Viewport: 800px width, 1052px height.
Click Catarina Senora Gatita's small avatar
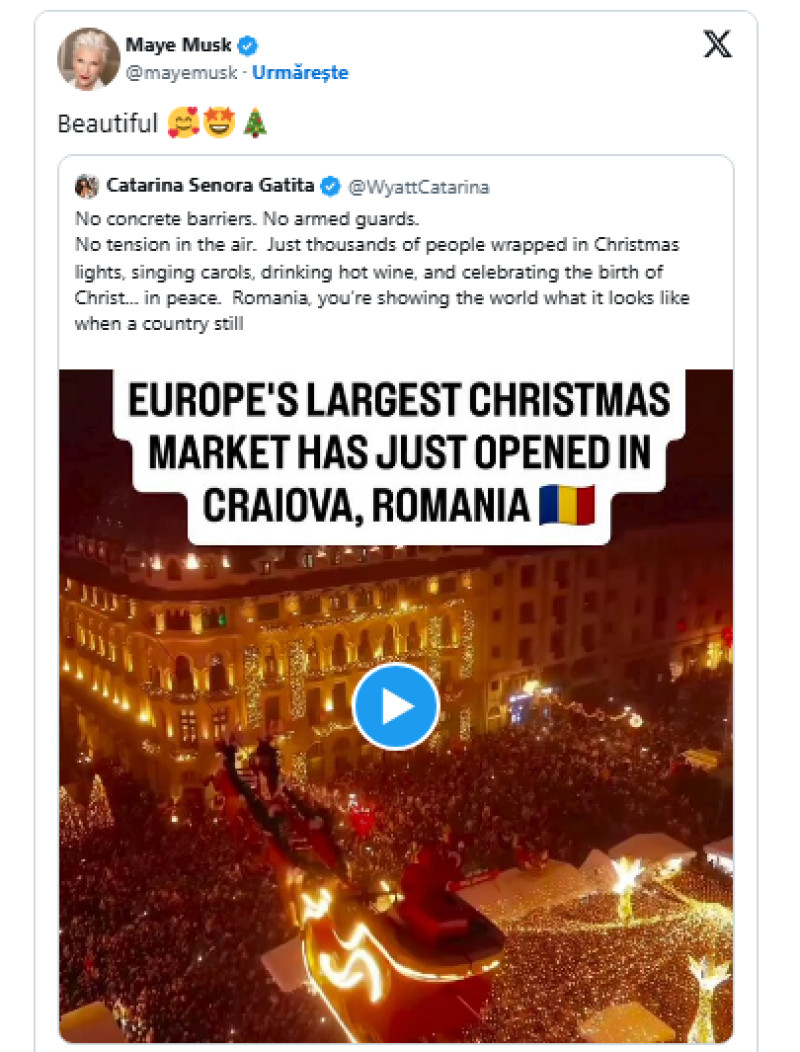(87, 186)
